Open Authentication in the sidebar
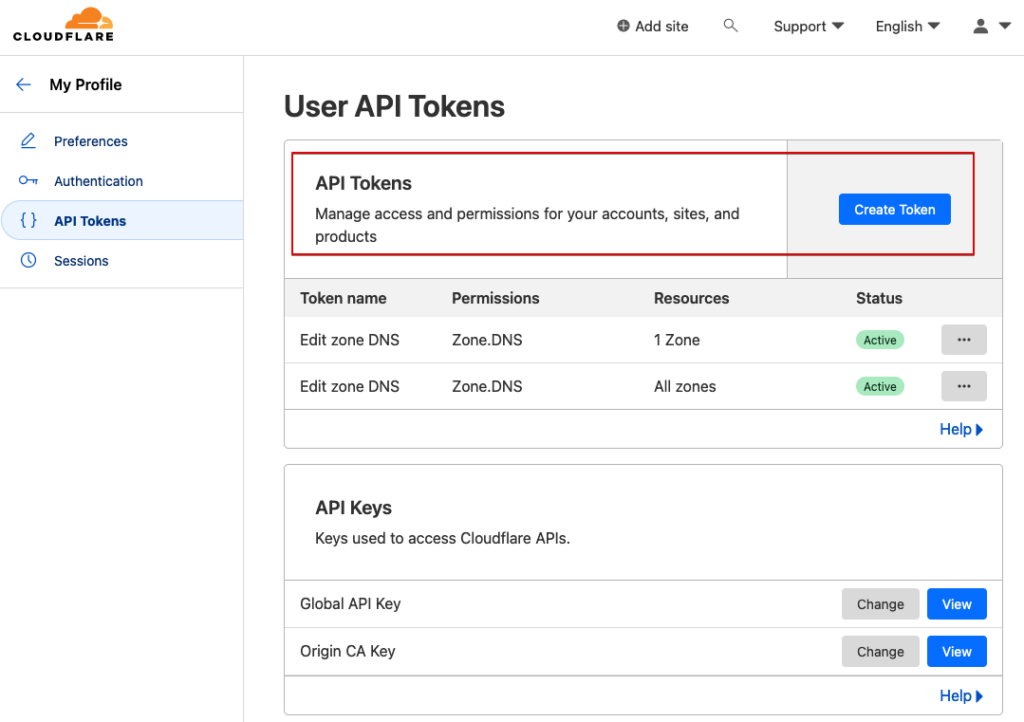This screenshot has height=722, width=1024. [x=99, y=181]
